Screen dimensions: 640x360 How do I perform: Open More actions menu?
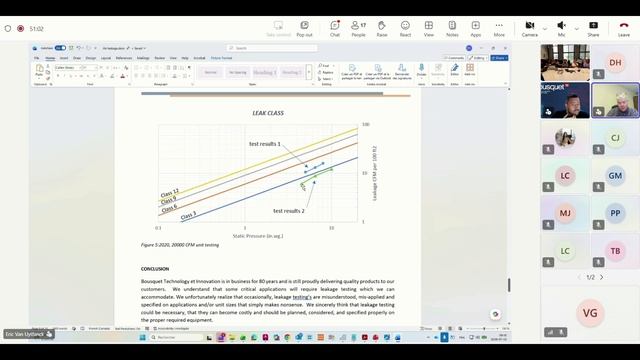pyautogui.click(x=499, y=29)
